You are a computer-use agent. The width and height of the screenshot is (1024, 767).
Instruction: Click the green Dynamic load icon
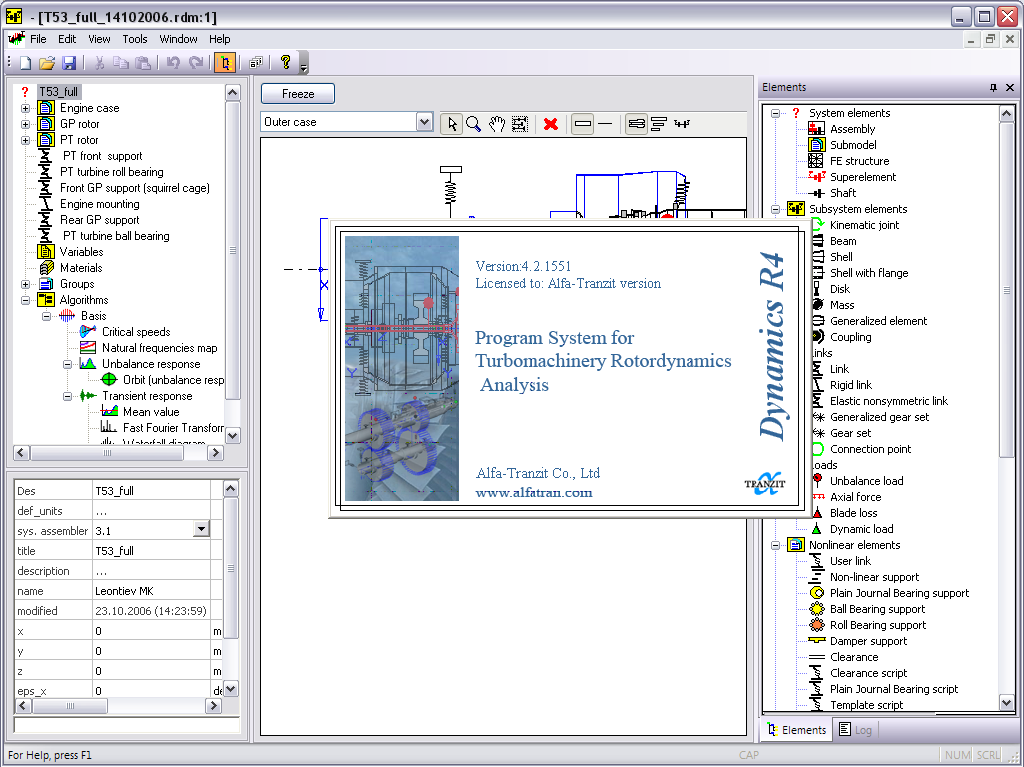816,529
